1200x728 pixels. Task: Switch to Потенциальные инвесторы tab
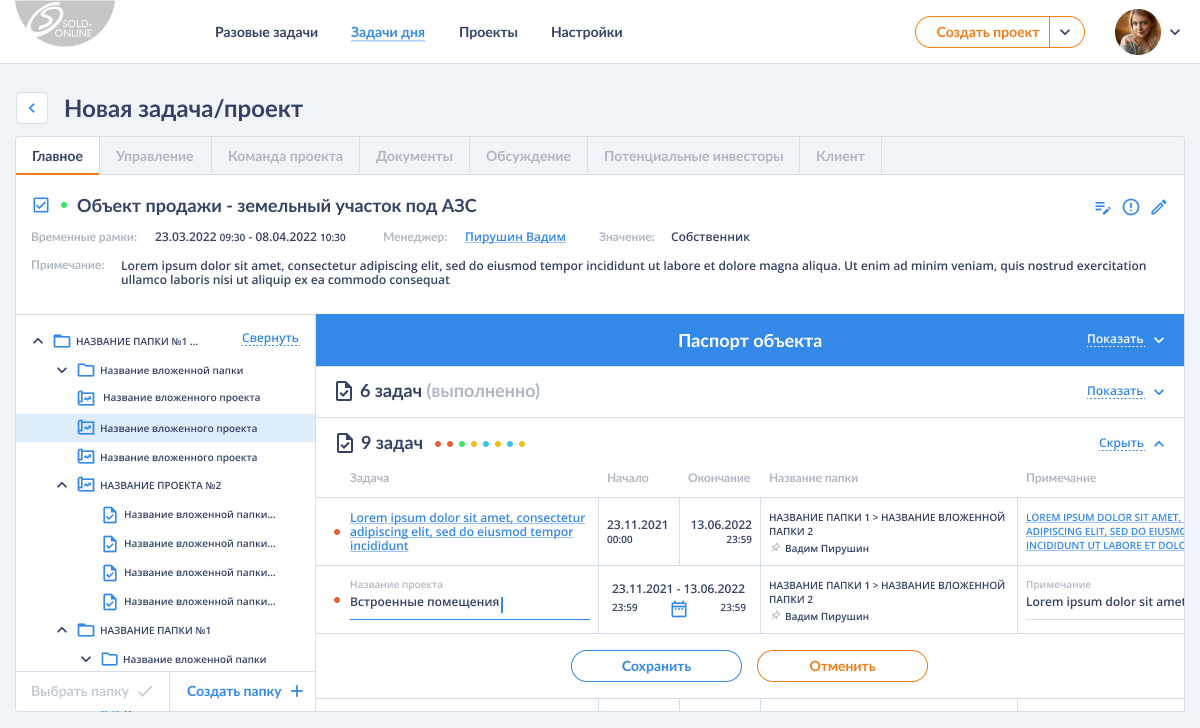[x=693, y=156]
